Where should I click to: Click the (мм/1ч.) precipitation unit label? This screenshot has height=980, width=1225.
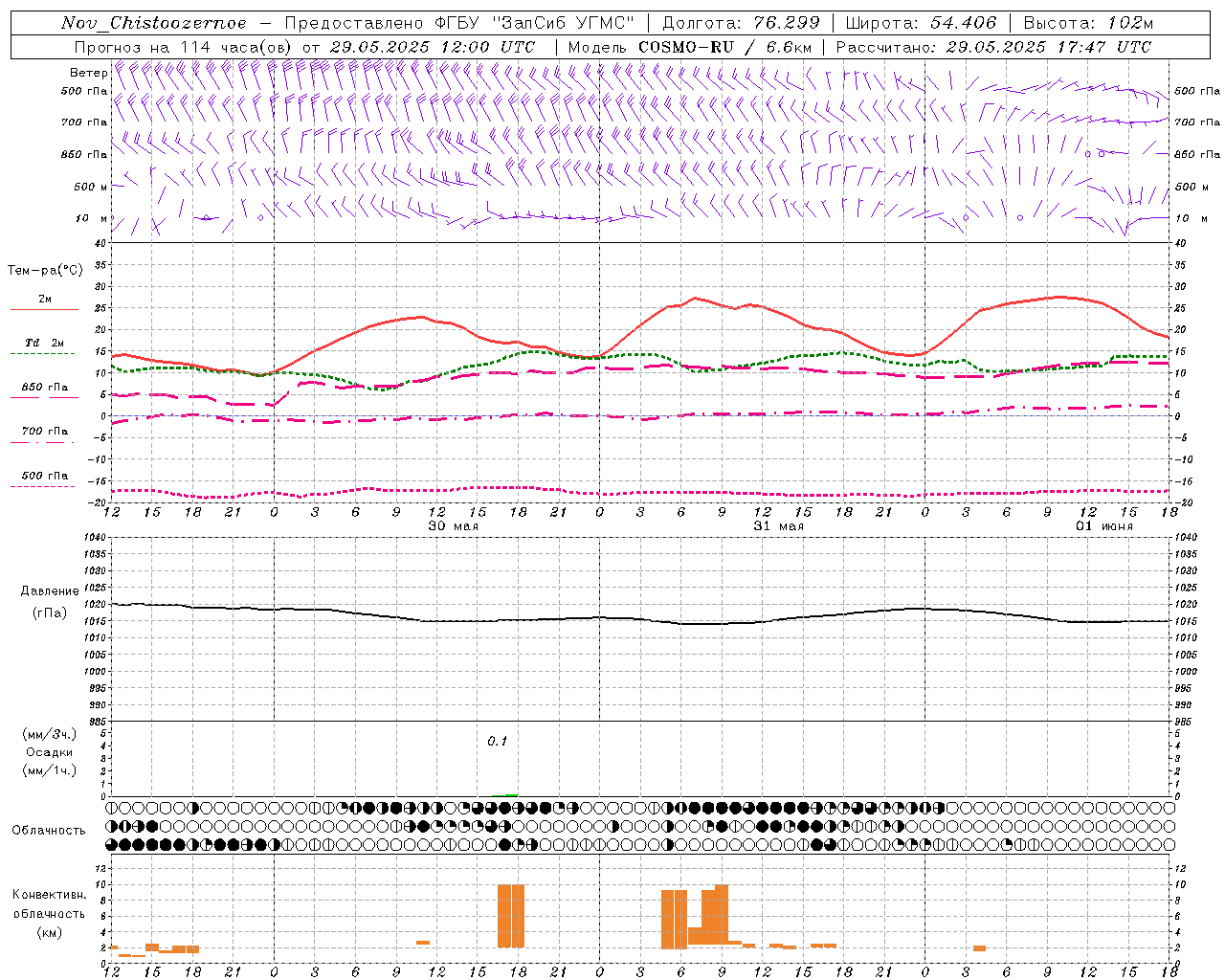point(50,770)
